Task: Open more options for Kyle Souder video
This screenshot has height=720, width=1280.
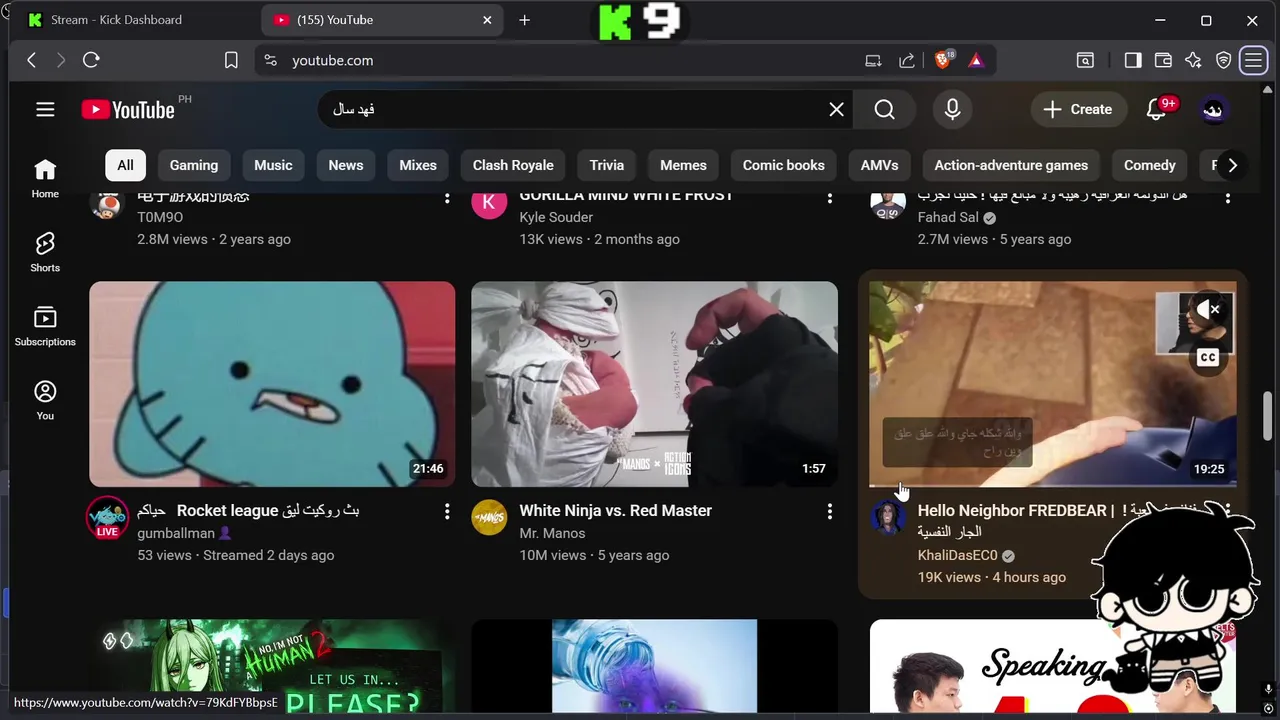Action: (x=829, y=199)
